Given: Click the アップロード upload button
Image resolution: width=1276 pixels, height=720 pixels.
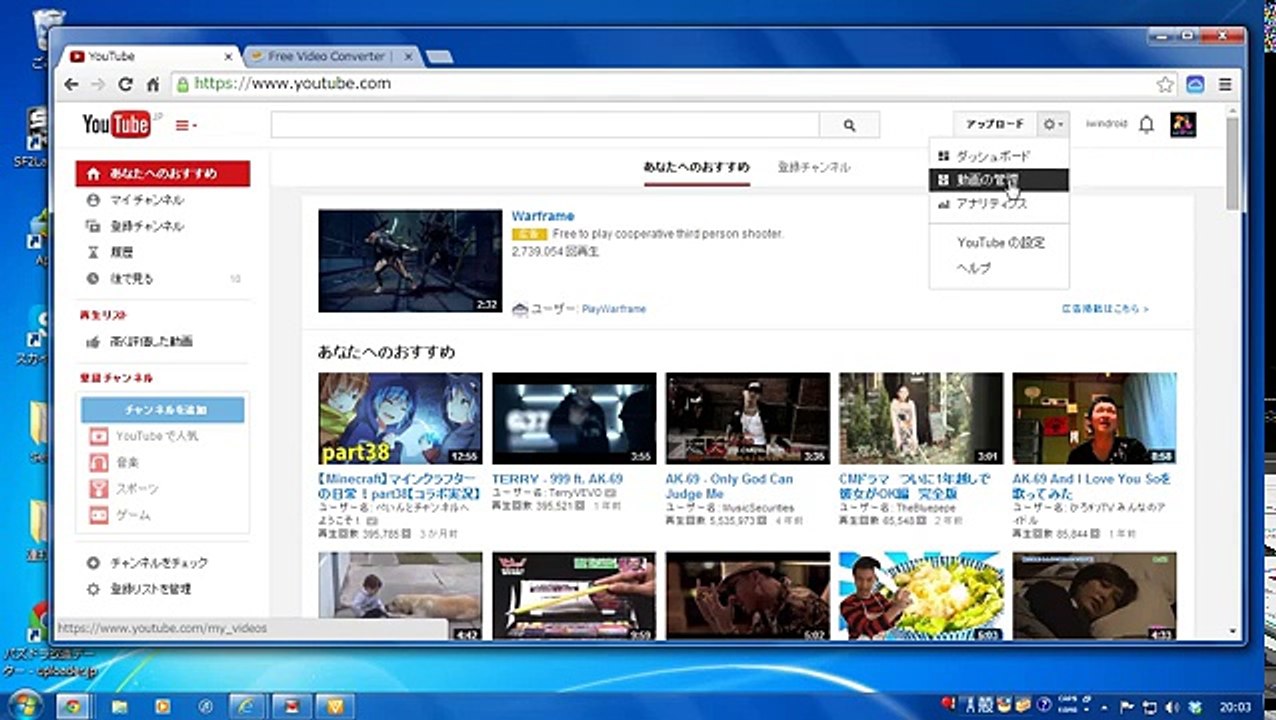Looking at the screenshot, I should 994,124.
